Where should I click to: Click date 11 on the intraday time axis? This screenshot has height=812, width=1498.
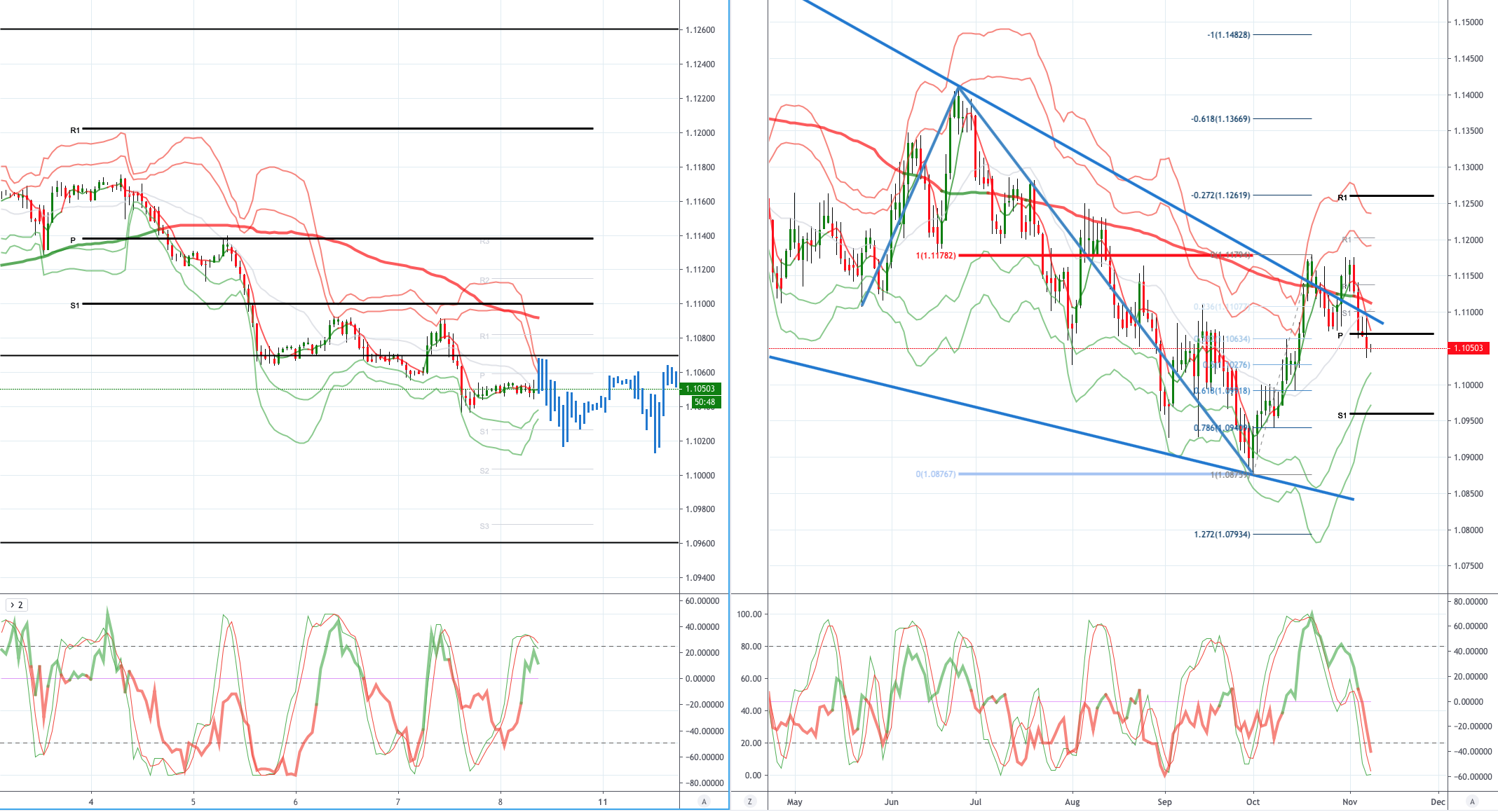tap(603, 801)
